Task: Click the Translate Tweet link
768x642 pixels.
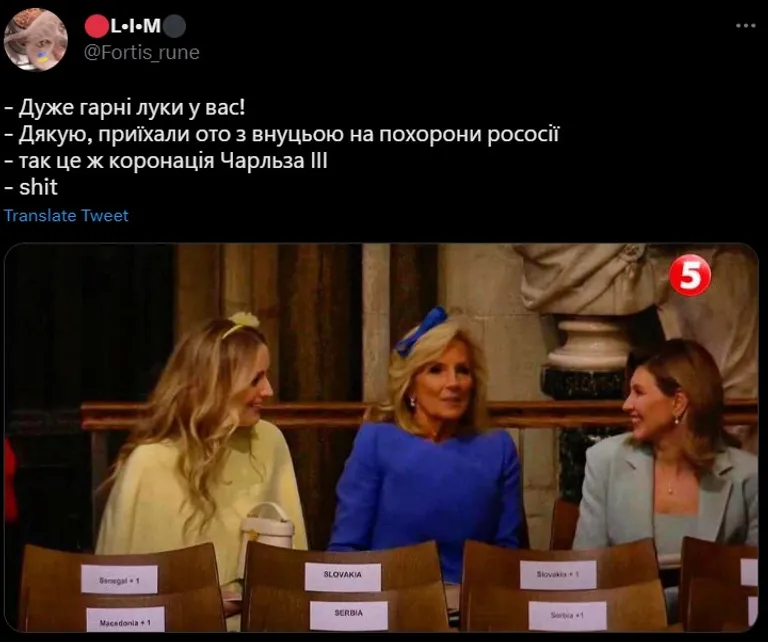Action: [66, 215]
